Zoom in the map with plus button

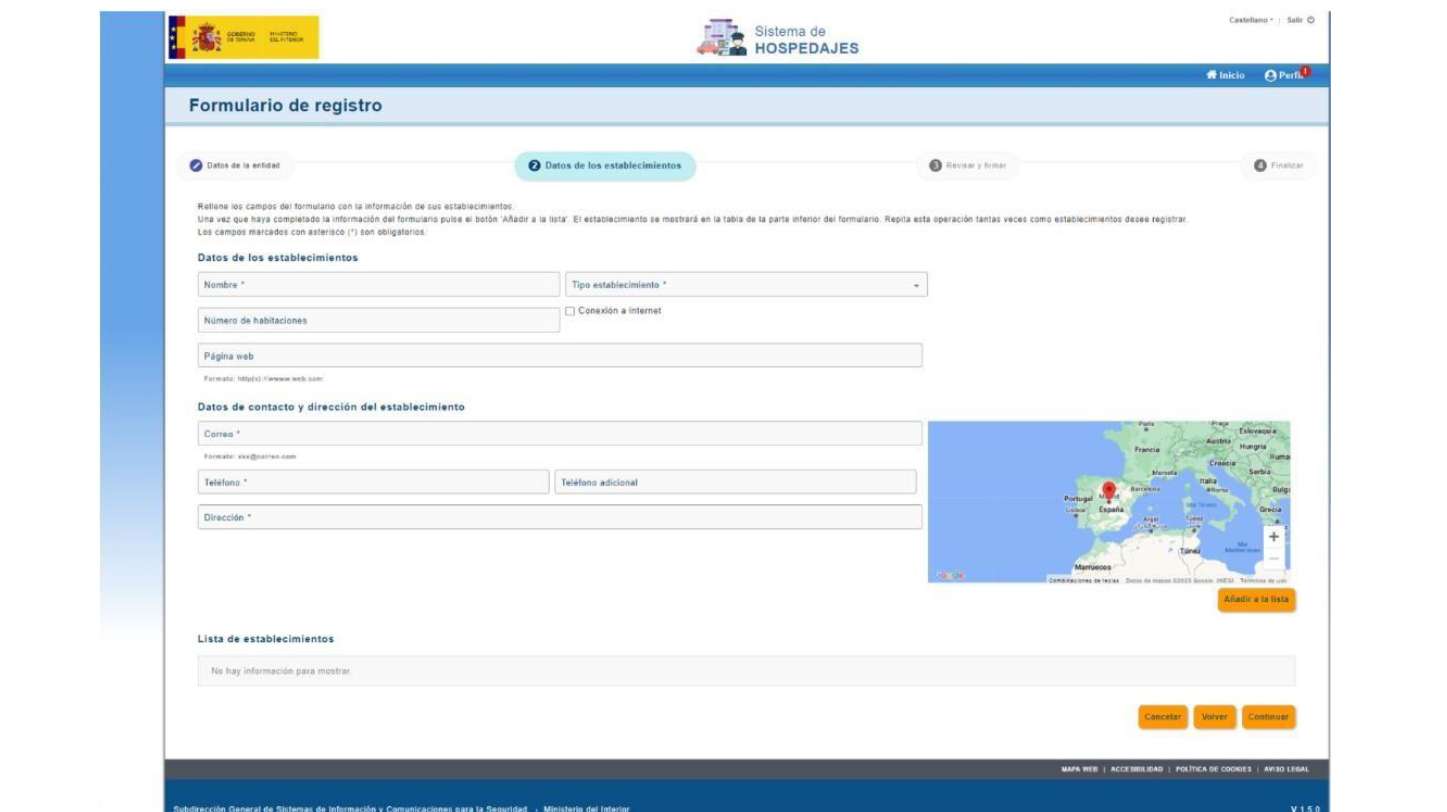coord(1273,537)
